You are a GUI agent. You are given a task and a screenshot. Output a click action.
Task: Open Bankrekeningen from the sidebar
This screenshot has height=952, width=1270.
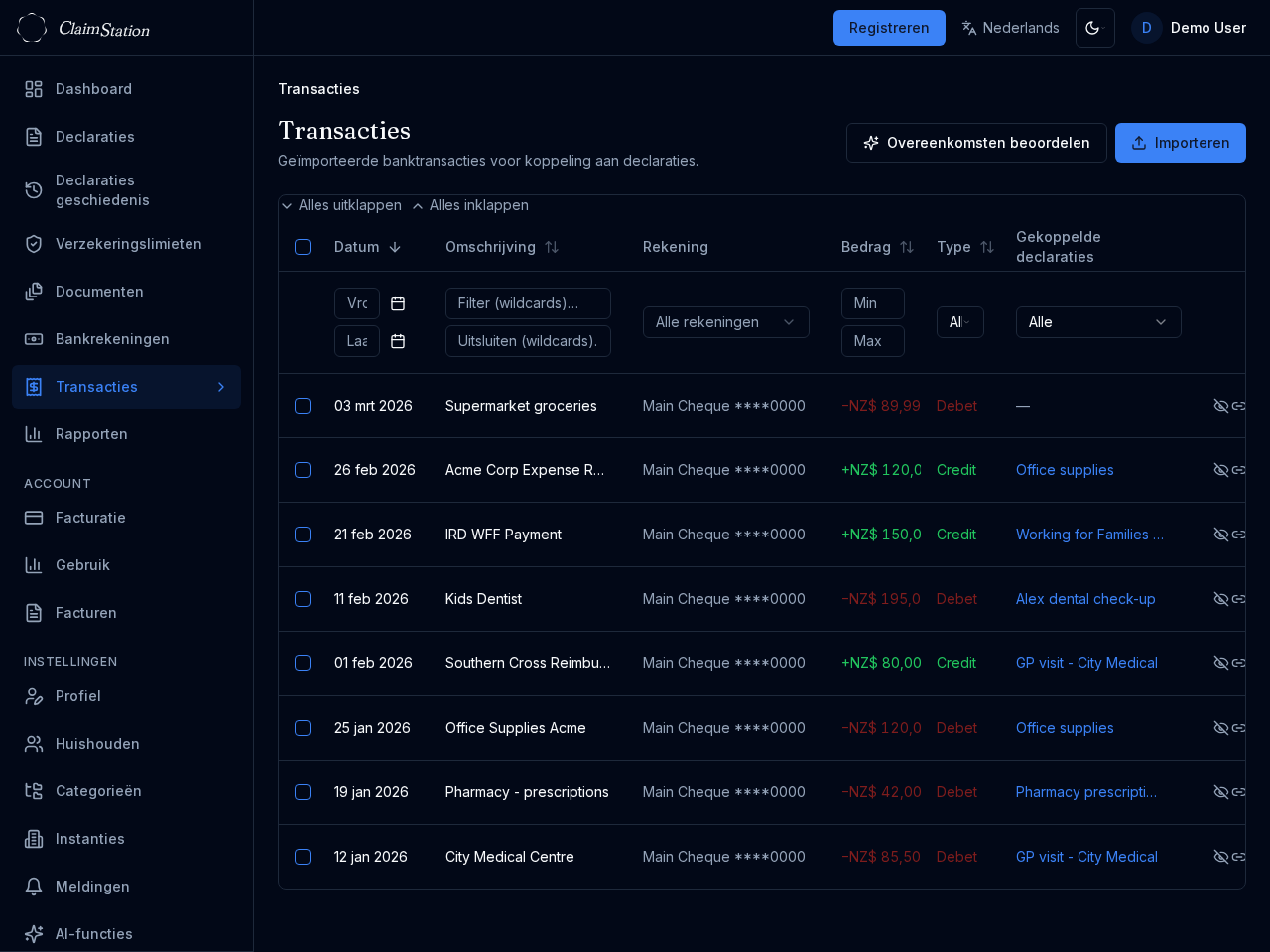pyautogui.click(x=112, y=339)
